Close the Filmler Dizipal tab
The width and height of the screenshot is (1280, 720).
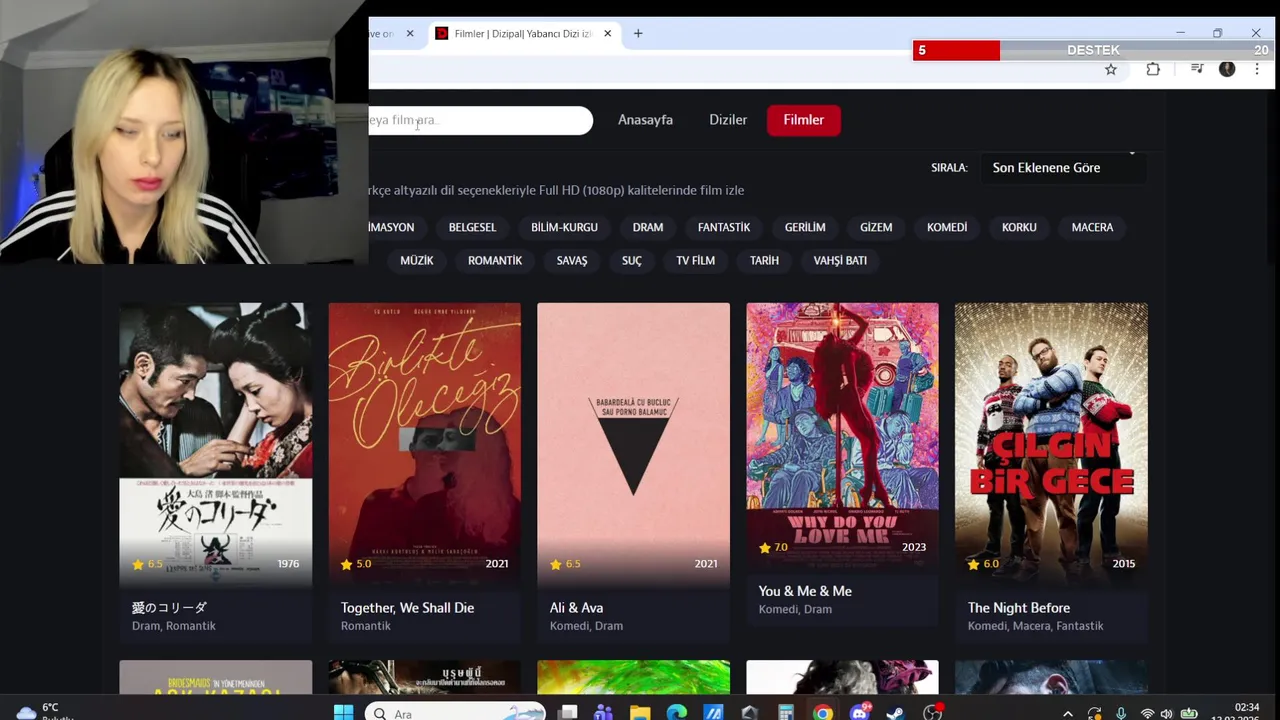pyautogui.click(x=607, y=33)
